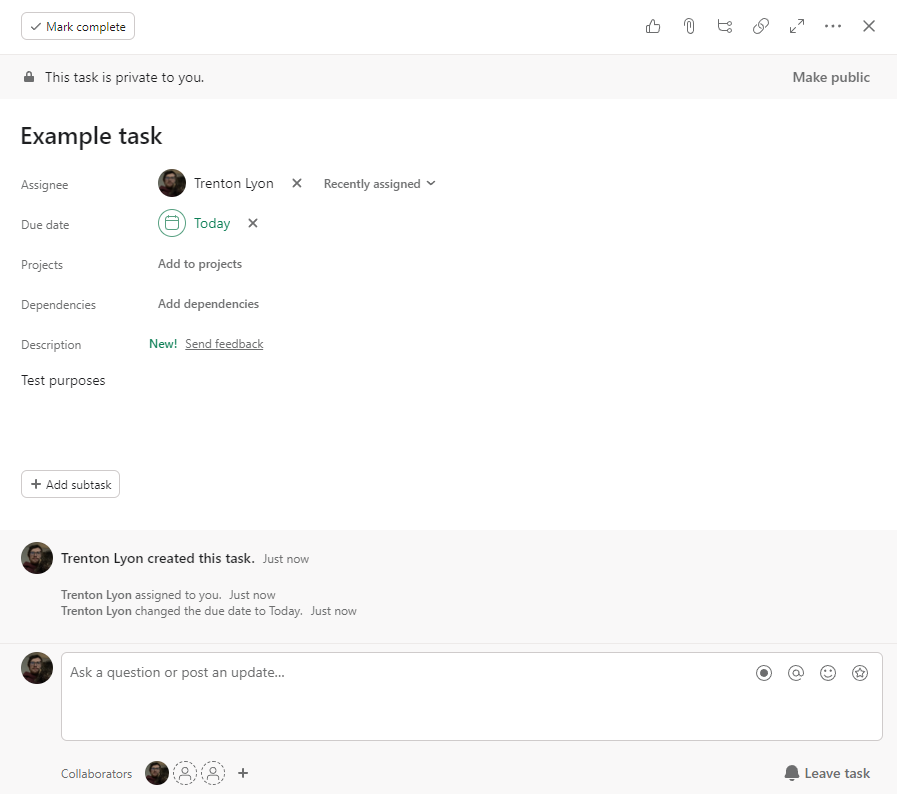897x794 pixels.
Task: Expand task to full screen view
Action: click(797, 26)
